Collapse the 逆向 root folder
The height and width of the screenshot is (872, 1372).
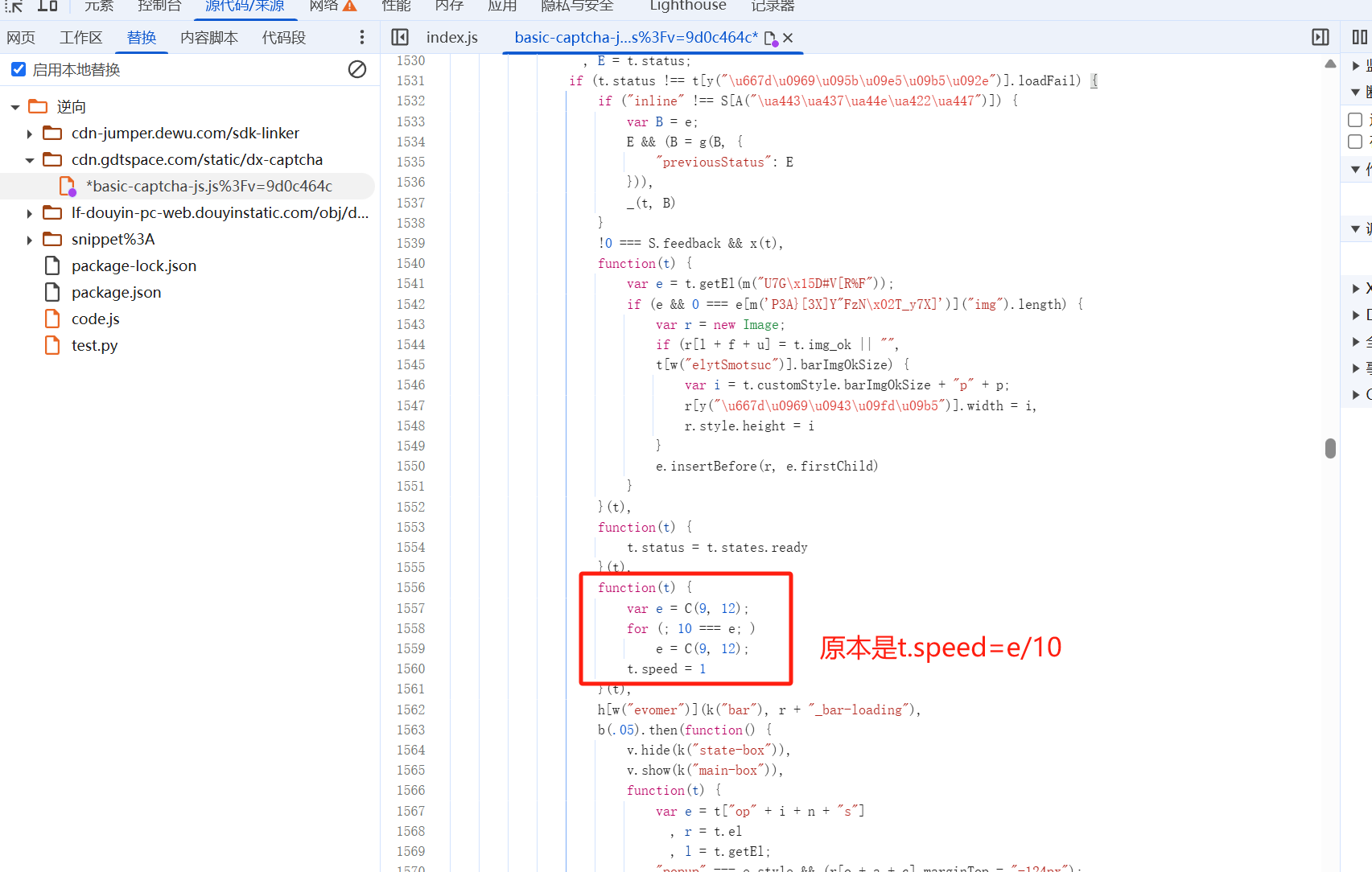(15, 107)
